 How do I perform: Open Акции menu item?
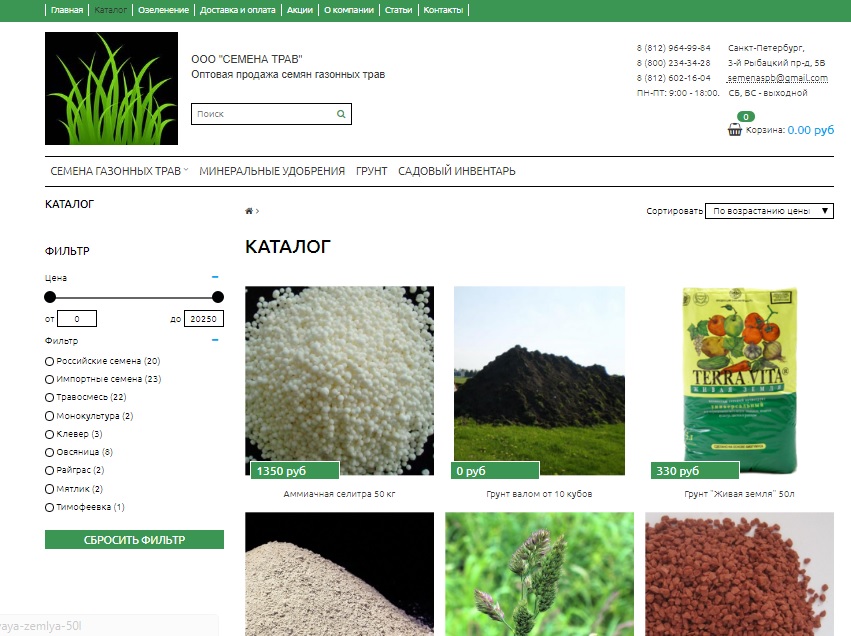point(300,10)
